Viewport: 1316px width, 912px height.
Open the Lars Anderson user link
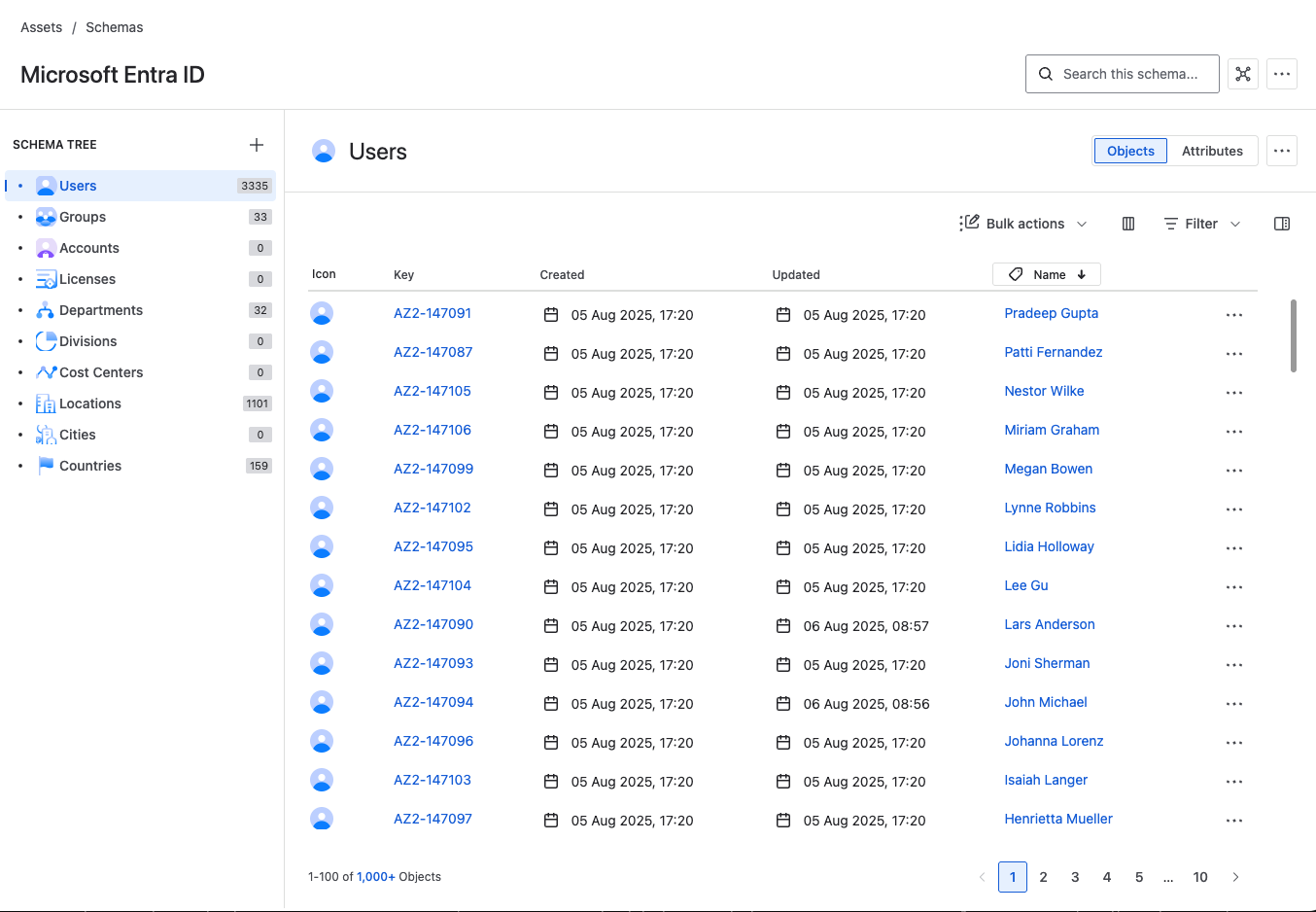click(1049, 624)
